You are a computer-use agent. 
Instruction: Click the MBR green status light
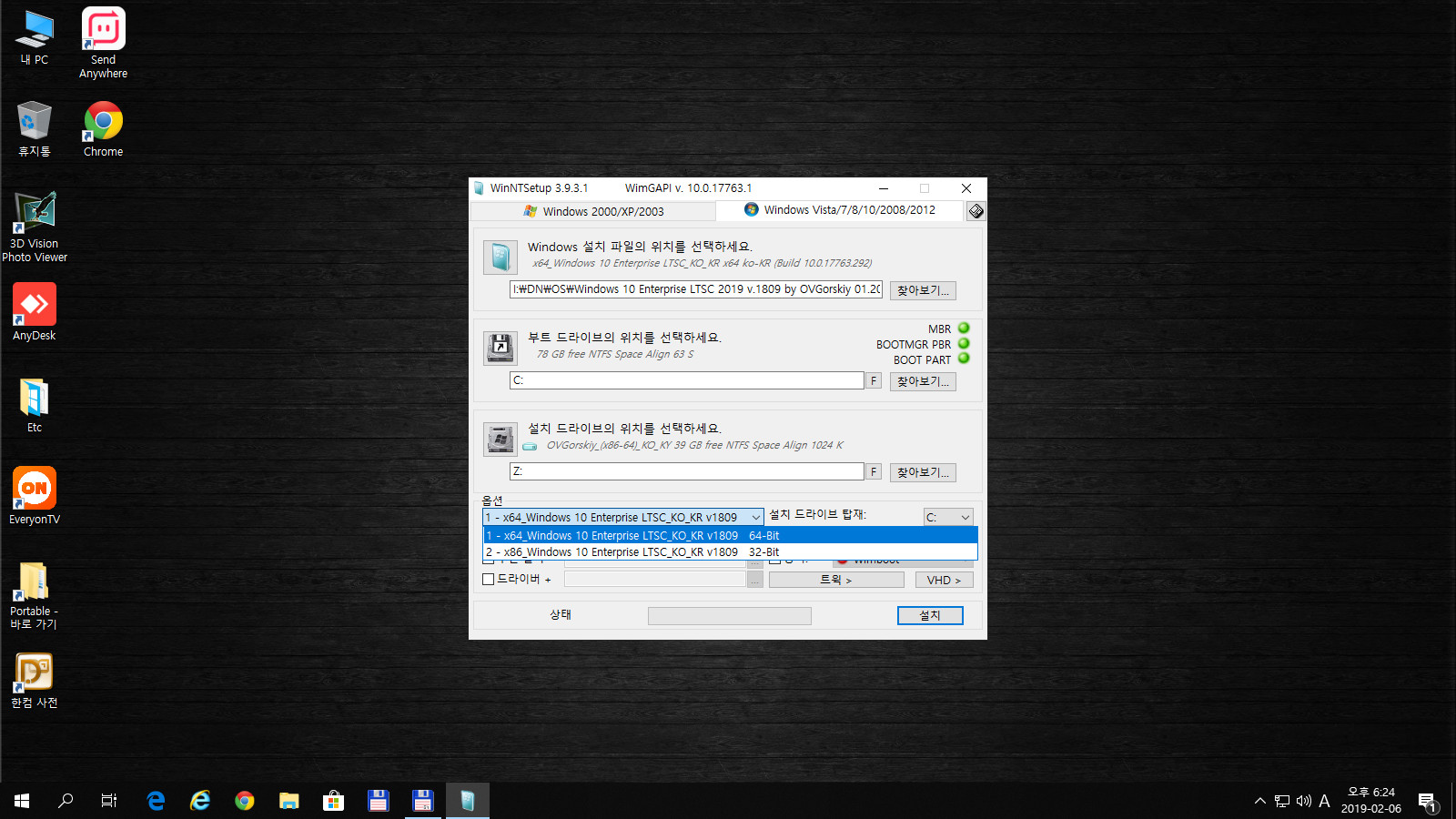coord(964,328)
